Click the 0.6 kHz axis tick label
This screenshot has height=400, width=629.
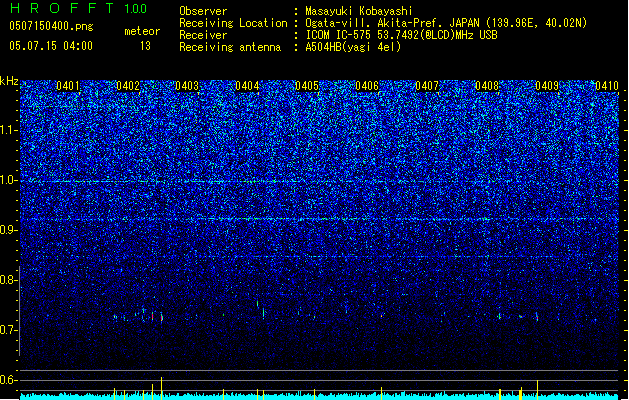9,380
